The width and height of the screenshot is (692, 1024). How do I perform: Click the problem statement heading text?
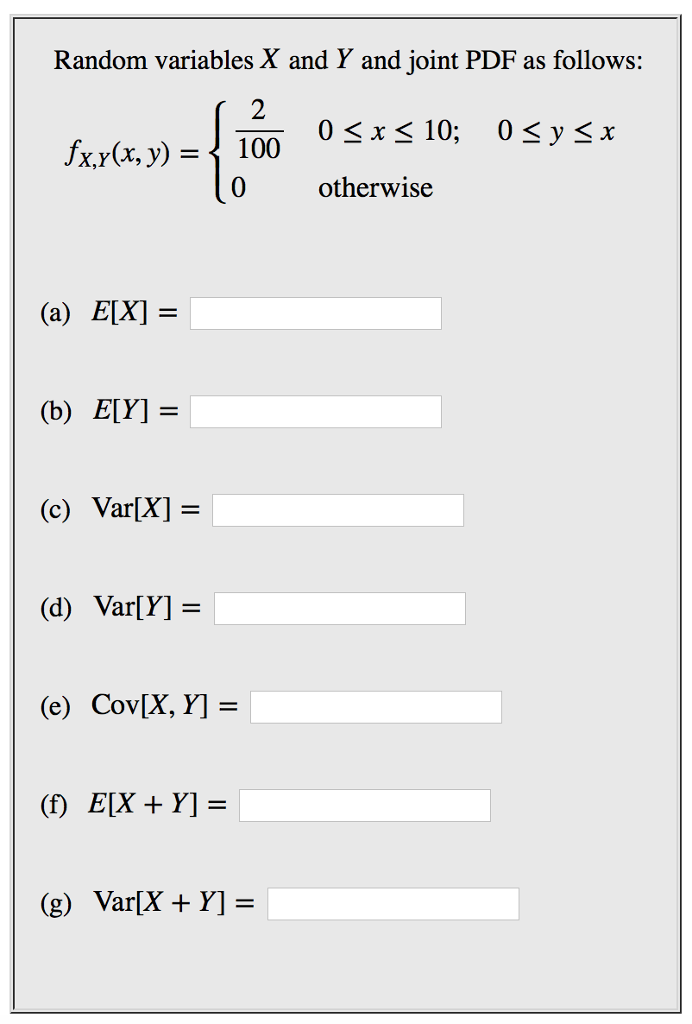[x=346, y=60]
